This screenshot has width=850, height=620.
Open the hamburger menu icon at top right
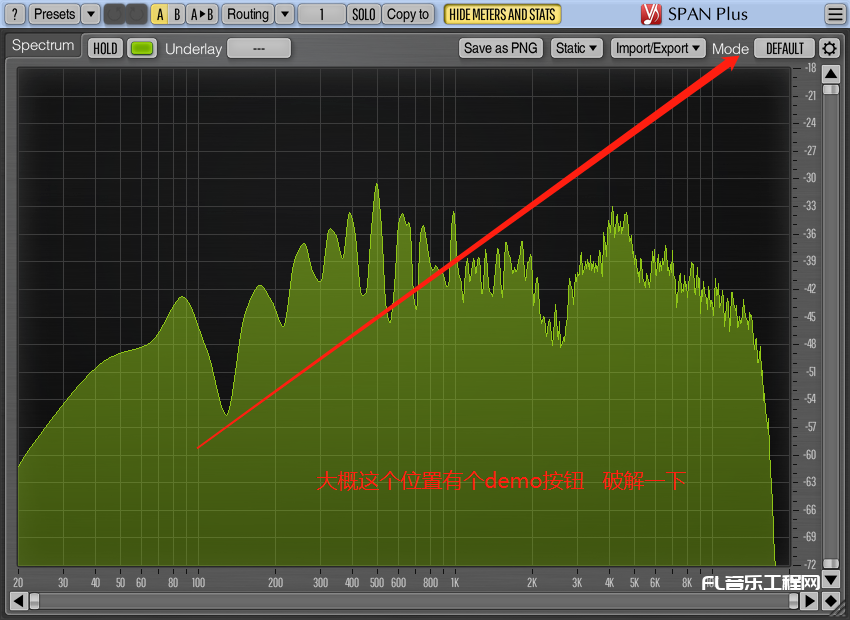(x=836, y=14)
